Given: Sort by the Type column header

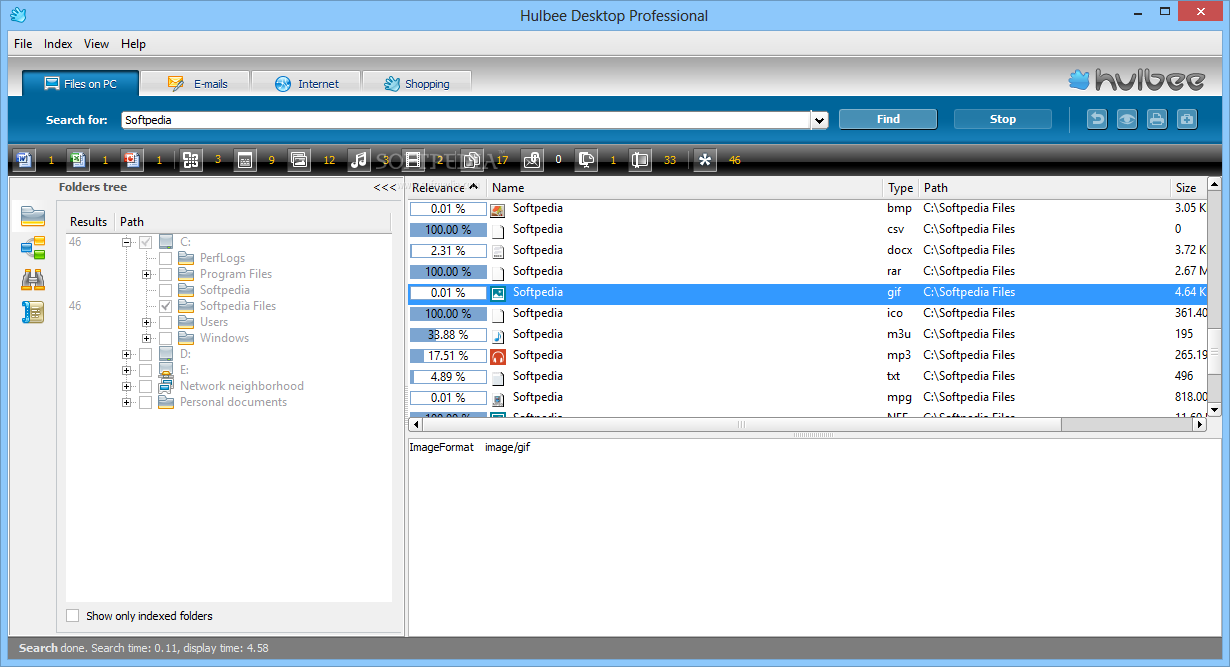Looking at the screenshot, I should tap(901, 188).
